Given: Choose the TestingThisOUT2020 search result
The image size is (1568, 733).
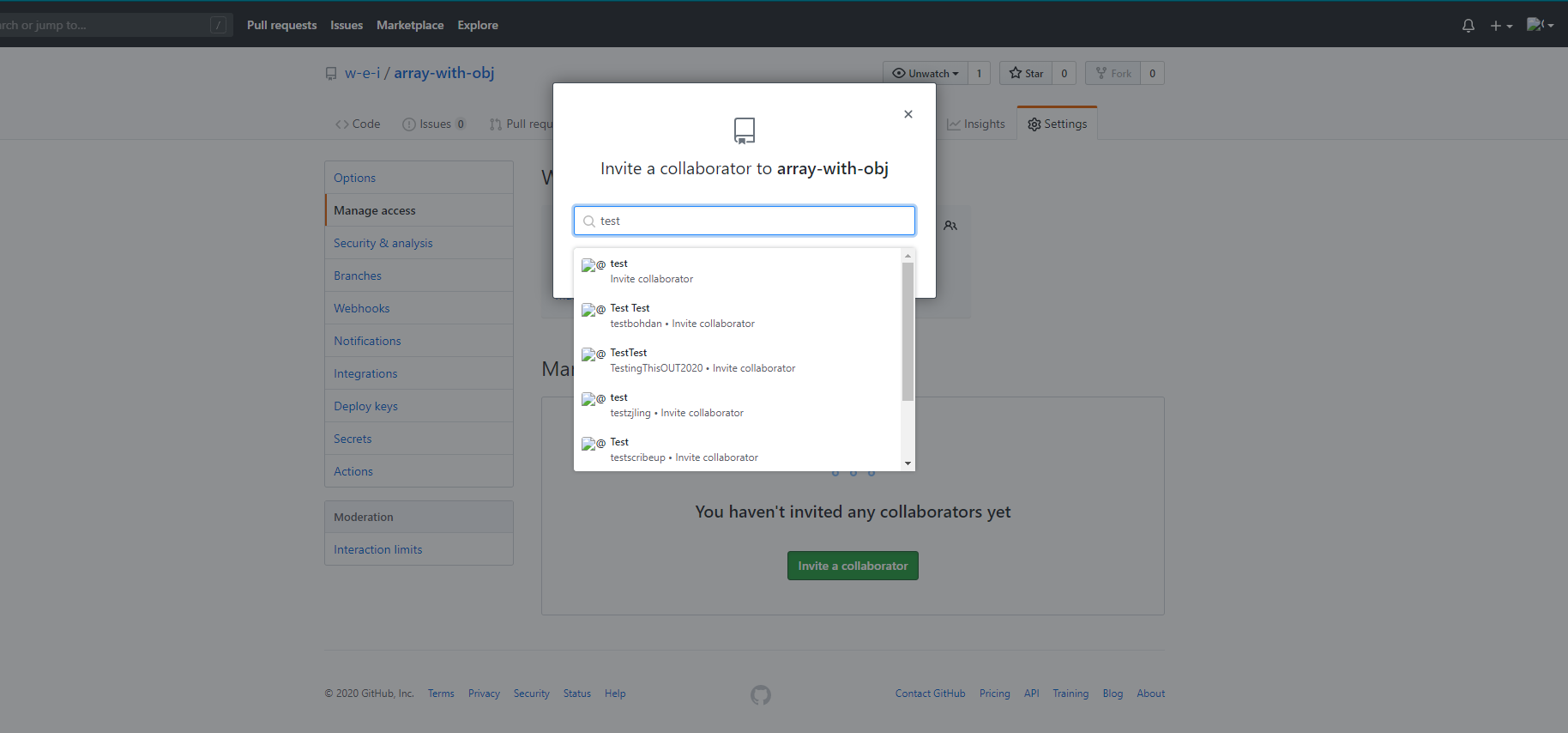Looking at the screenshot, I should [x=738, y=360].
